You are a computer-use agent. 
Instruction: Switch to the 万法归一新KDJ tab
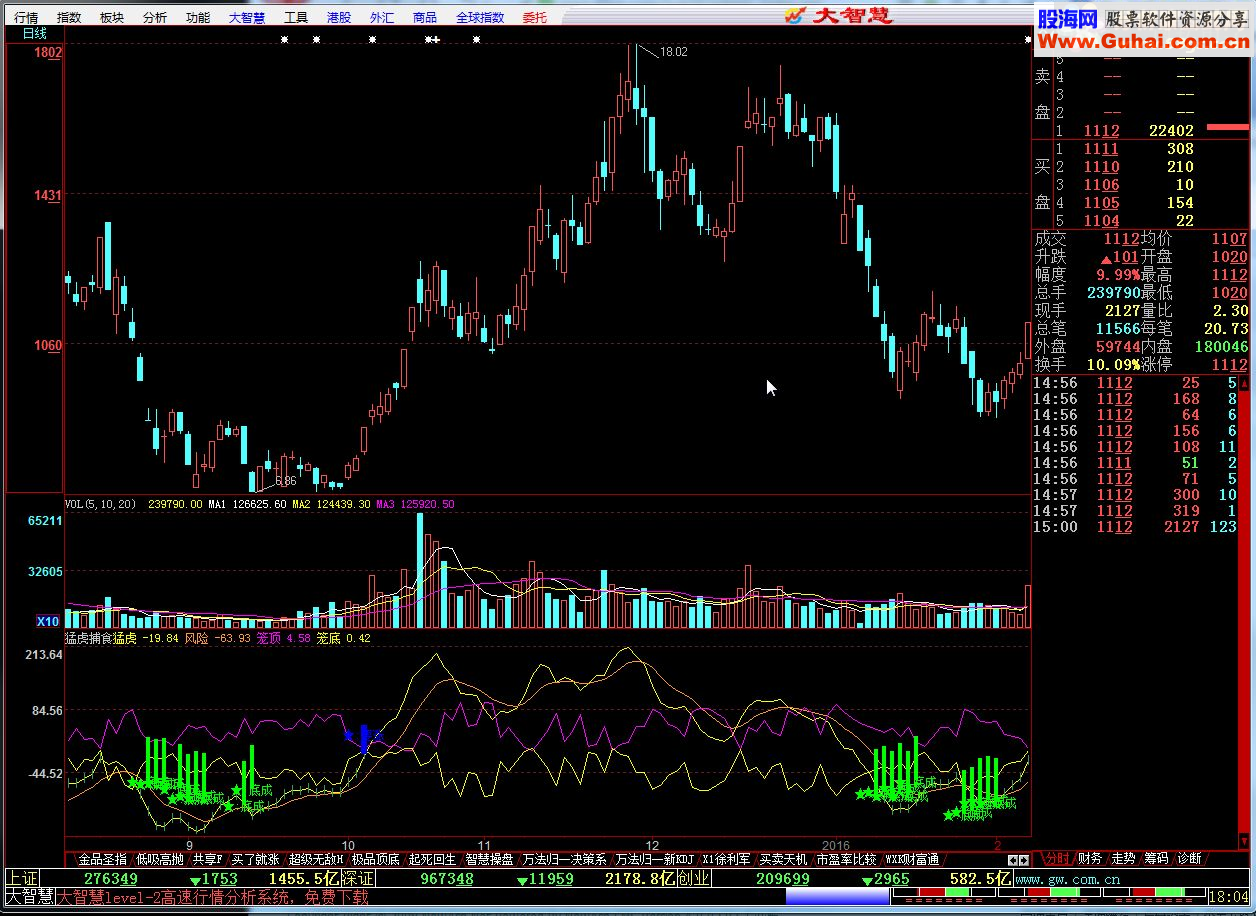[x=655, y=859]
